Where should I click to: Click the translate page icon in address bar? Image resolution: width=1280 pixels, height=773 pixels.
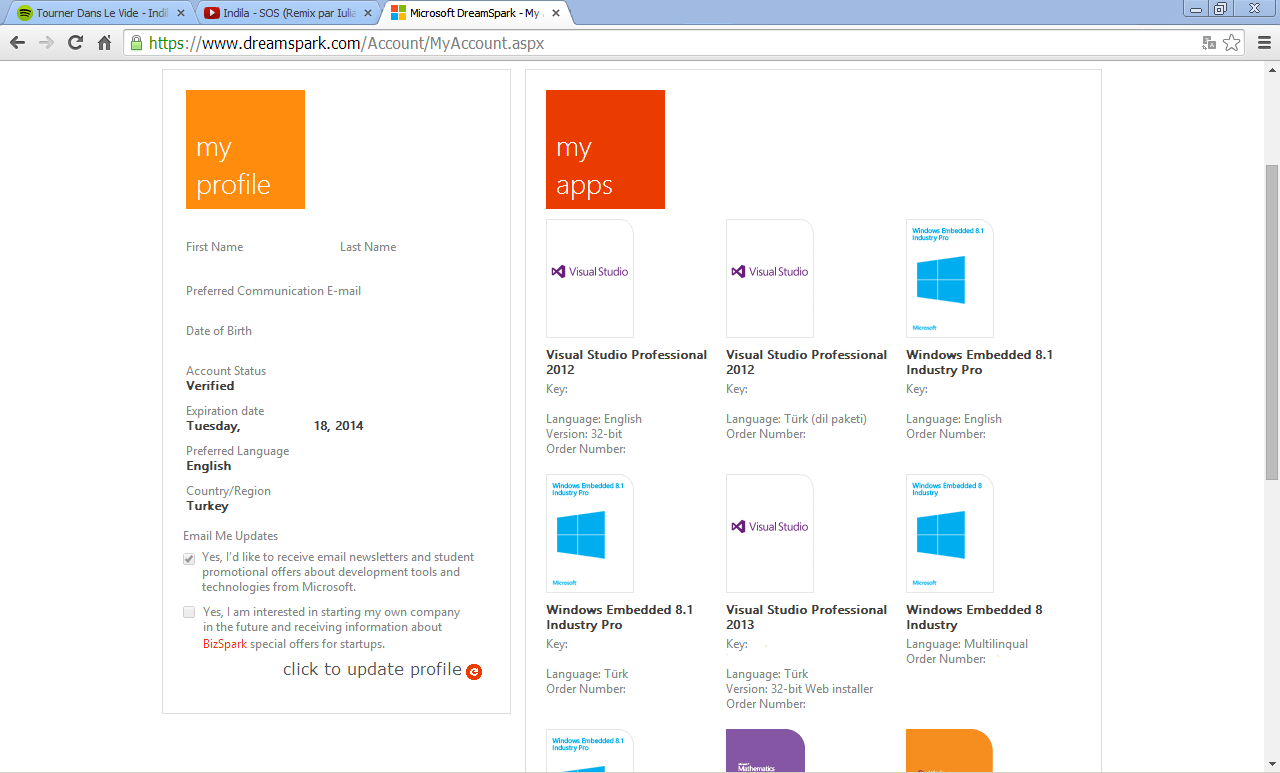click(x=1209, y=43)
